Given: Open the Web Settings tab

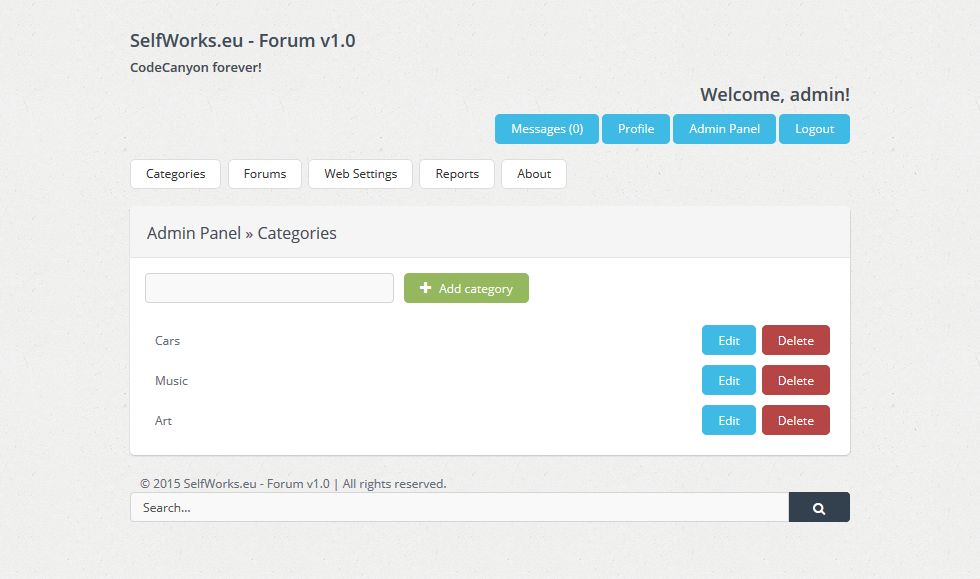Looking at the screenshot, I should tap(360, 174).
